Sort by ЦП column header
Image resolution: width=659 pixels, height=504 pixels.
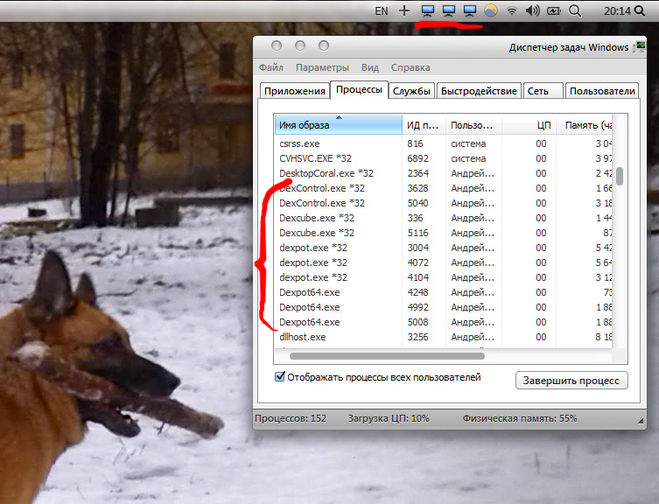(529, 125)
